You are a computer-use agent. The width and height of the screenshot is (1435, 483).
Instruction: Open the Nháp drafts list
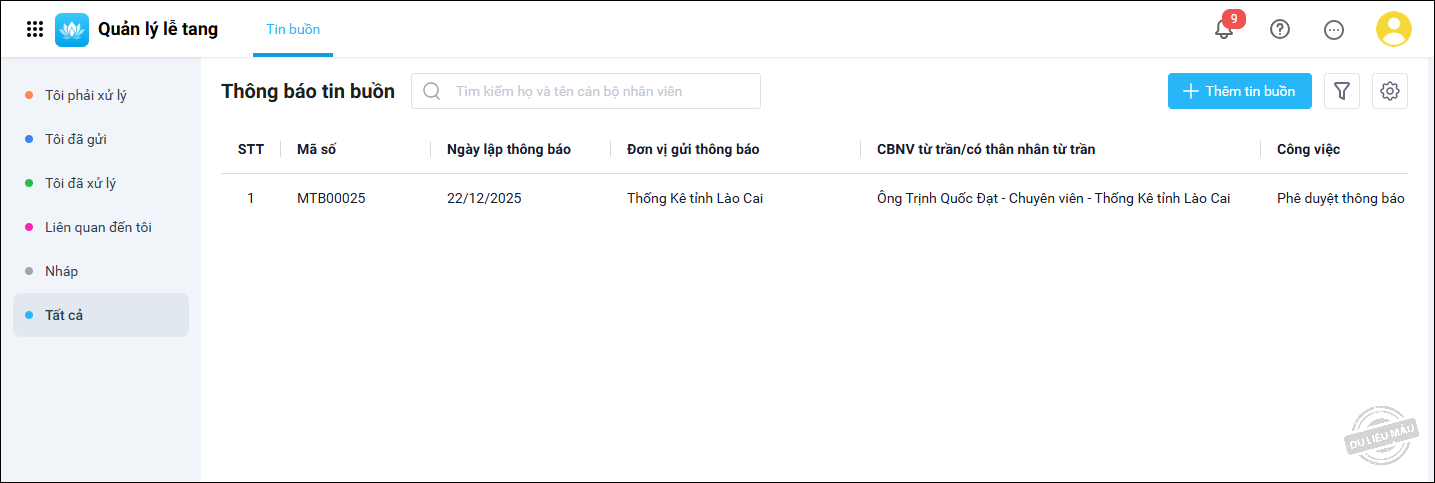coord(62,271)
